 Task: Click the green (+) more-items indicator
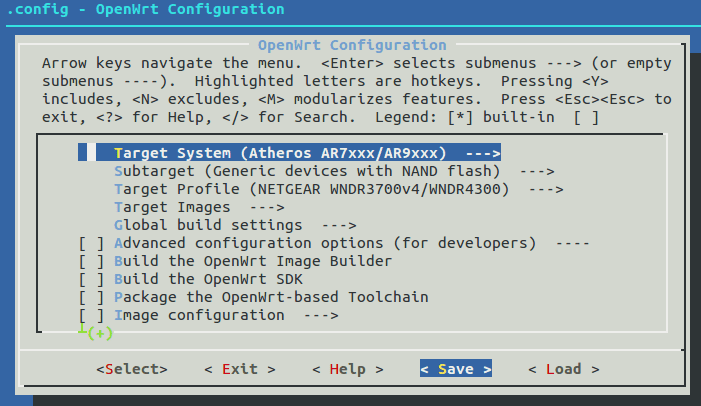[100, 334]
